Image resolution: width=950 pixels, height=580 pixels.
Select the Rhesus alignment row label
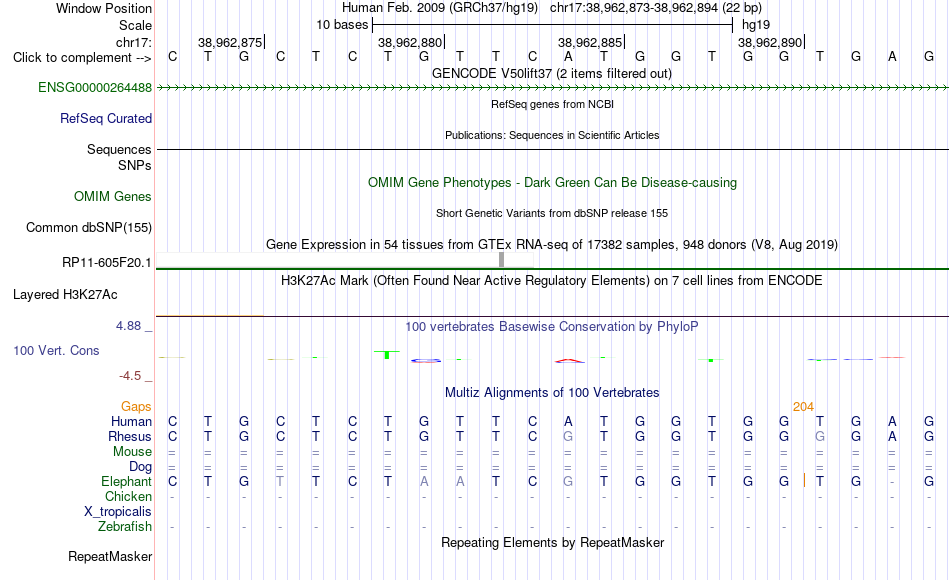pyautogui.click(x=130, y=436)
